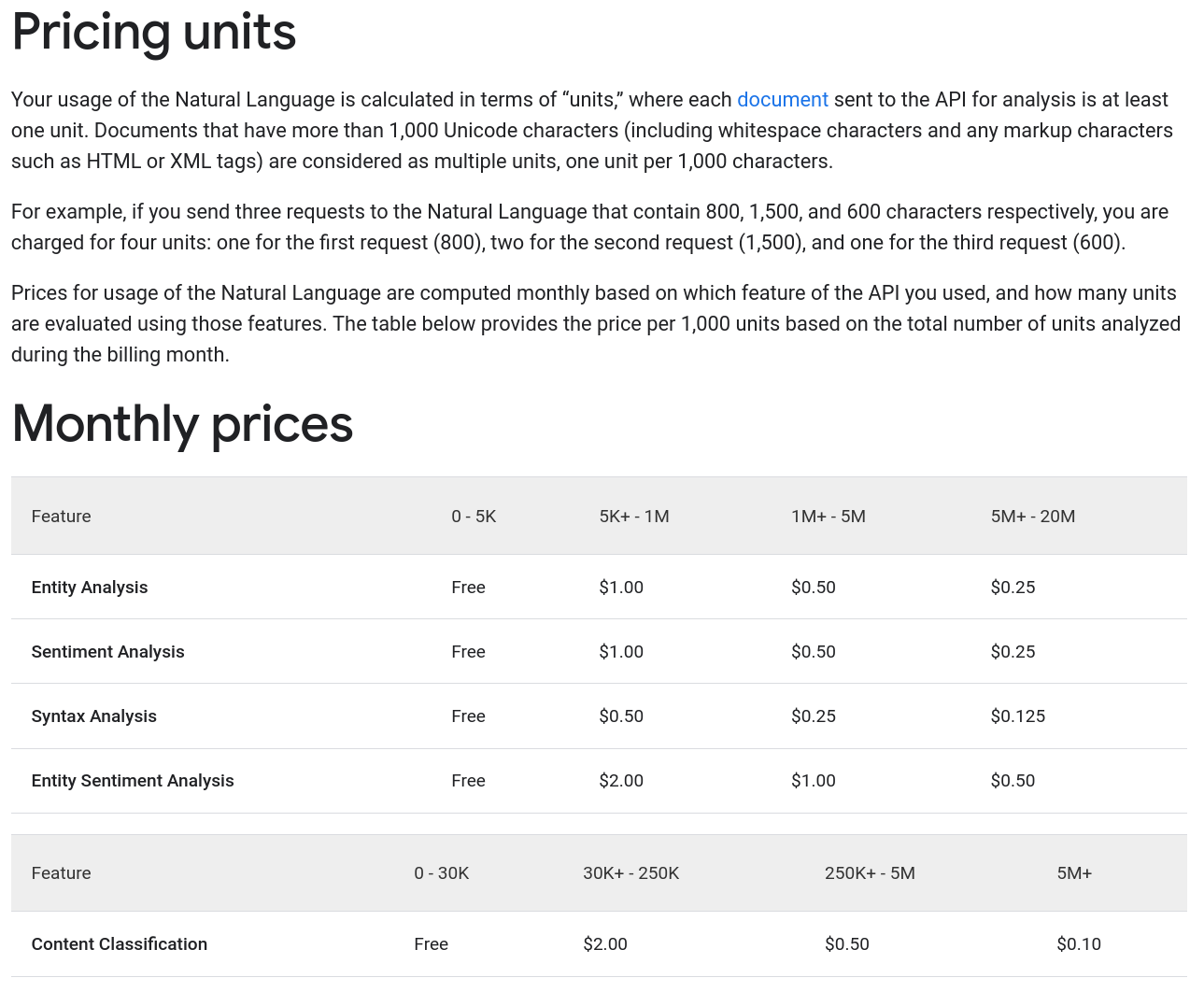
Task: Click the "0 - 30K" column header
Action: point(441,873)
